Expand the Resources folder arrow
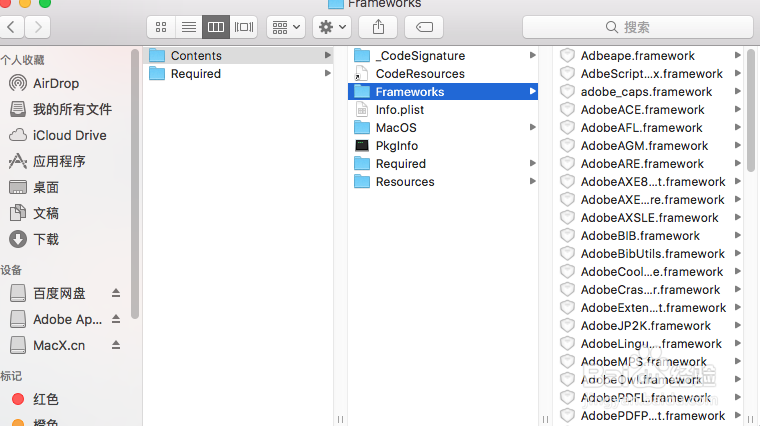 coord(533,181)
